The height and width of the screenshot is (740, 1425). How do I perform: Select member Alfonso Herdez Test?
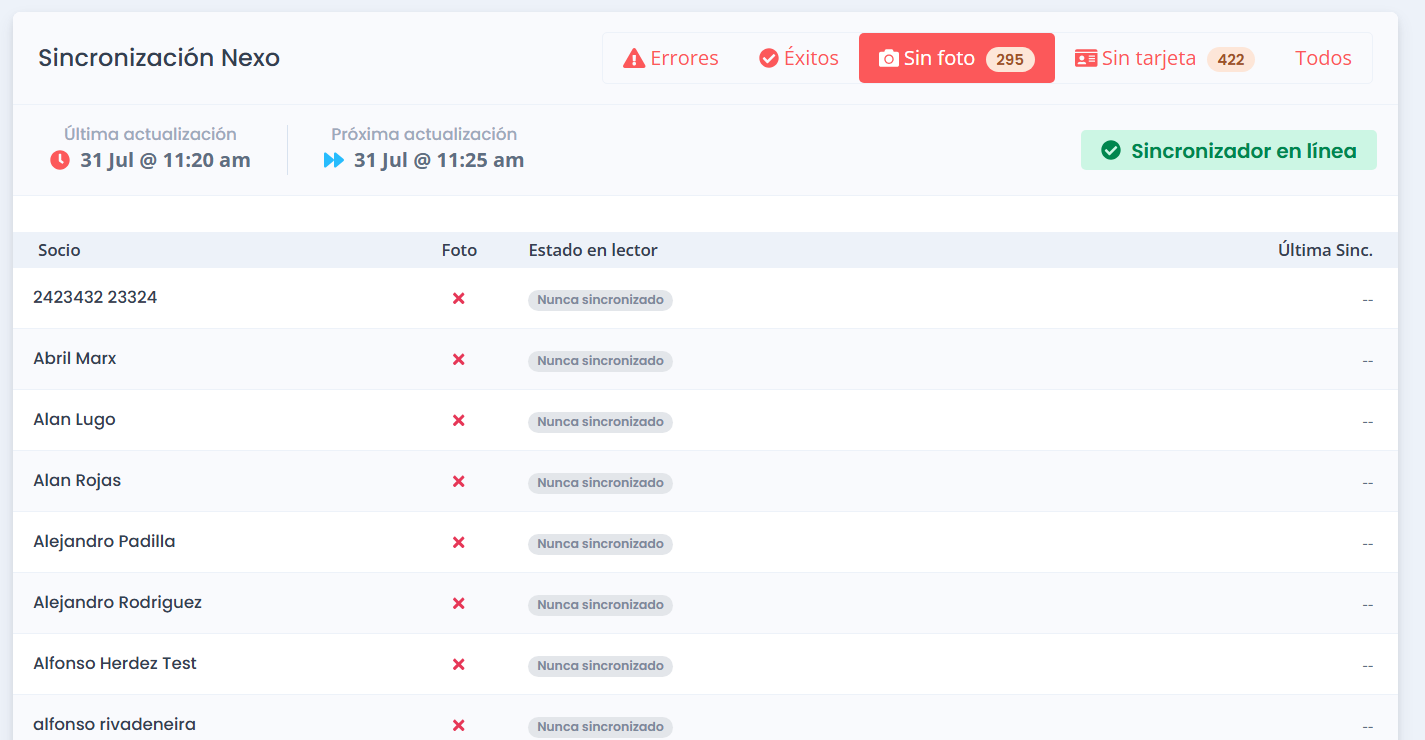click(x=115, y=663)
